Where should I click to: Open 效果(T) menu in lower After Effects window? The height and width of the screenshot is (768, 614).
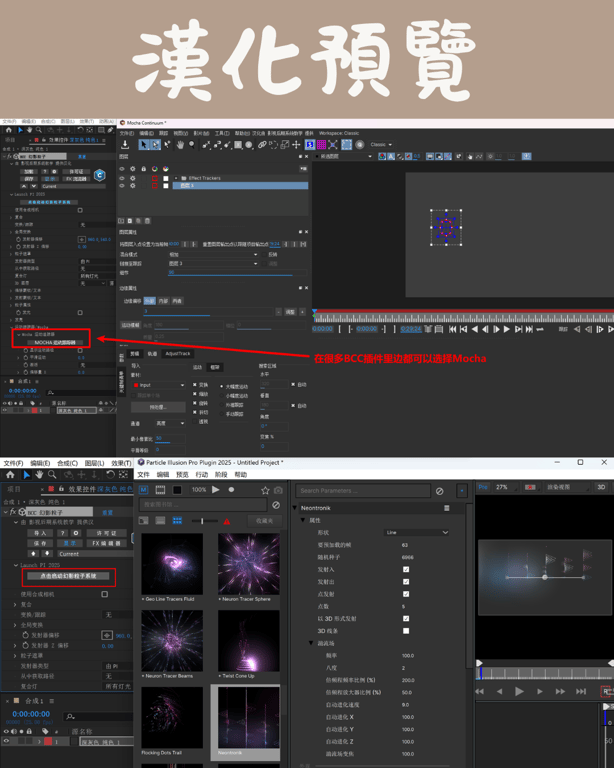(x=121, y=463)
